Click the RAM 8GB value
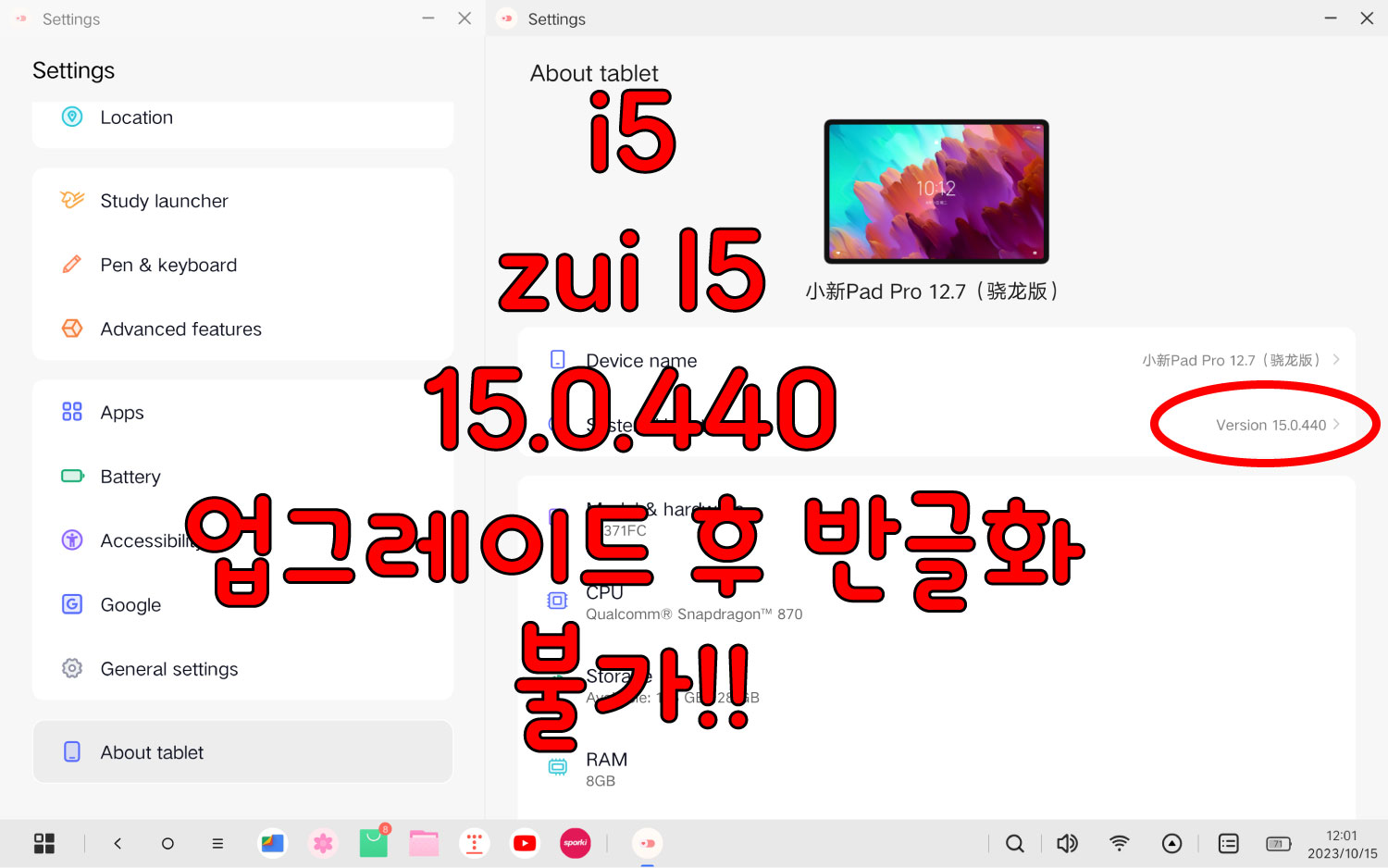The image size is (1388, 868). pyautogui.click(x=601, y=781)
